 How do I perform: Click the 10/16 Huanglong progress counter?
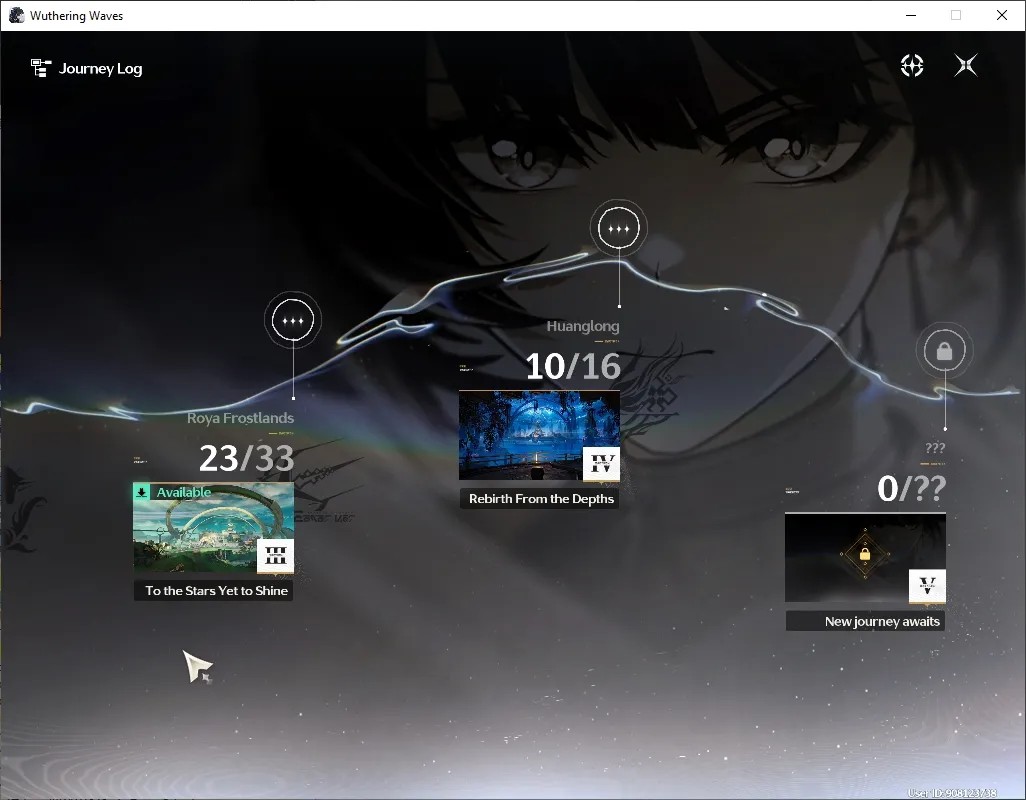[x=573, y=366]
